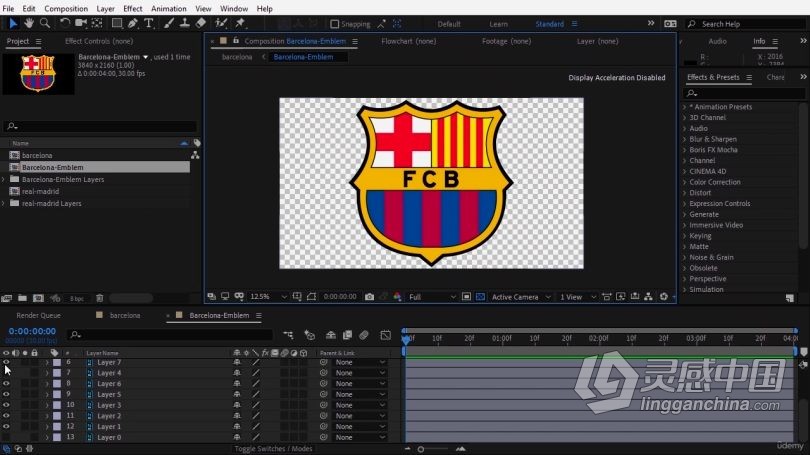The image size is (810, 455).
Task: Switch to the Default workspace
Action: (x=449, y=24)
